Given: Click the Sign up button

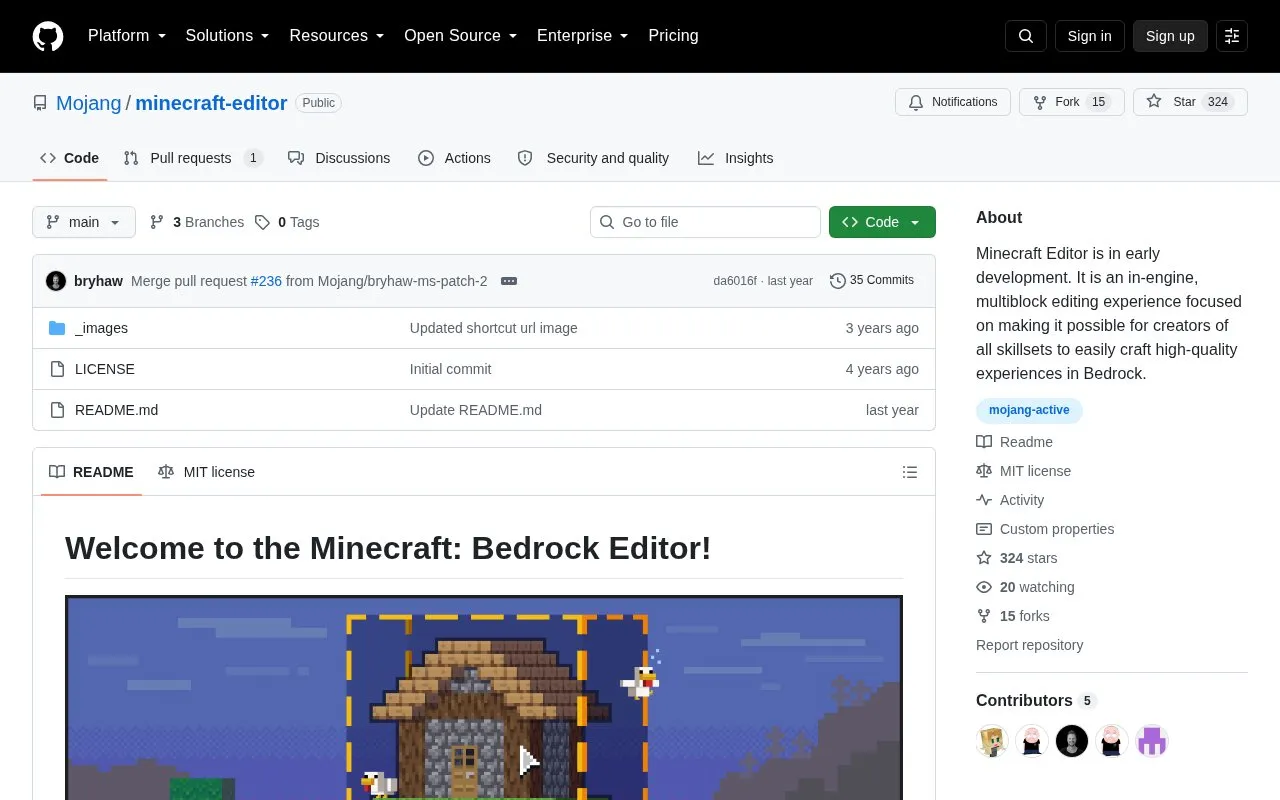Looking at the screenshot, I should (x=1170, y=36).
